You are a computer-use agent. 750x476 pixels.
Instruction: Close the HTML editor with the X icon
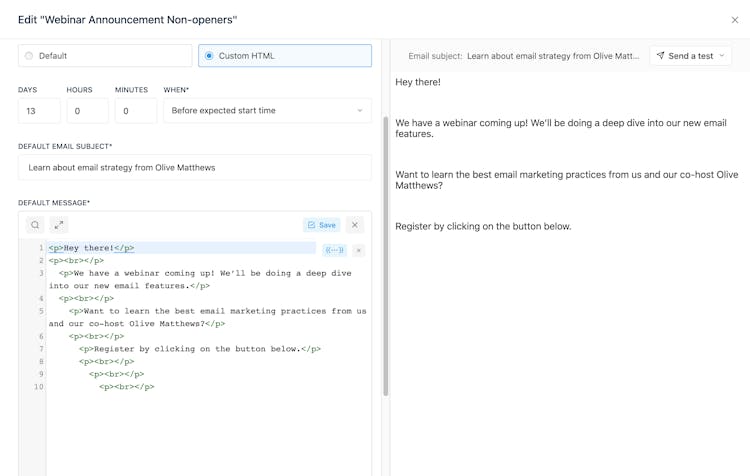[x=354, y=225]
